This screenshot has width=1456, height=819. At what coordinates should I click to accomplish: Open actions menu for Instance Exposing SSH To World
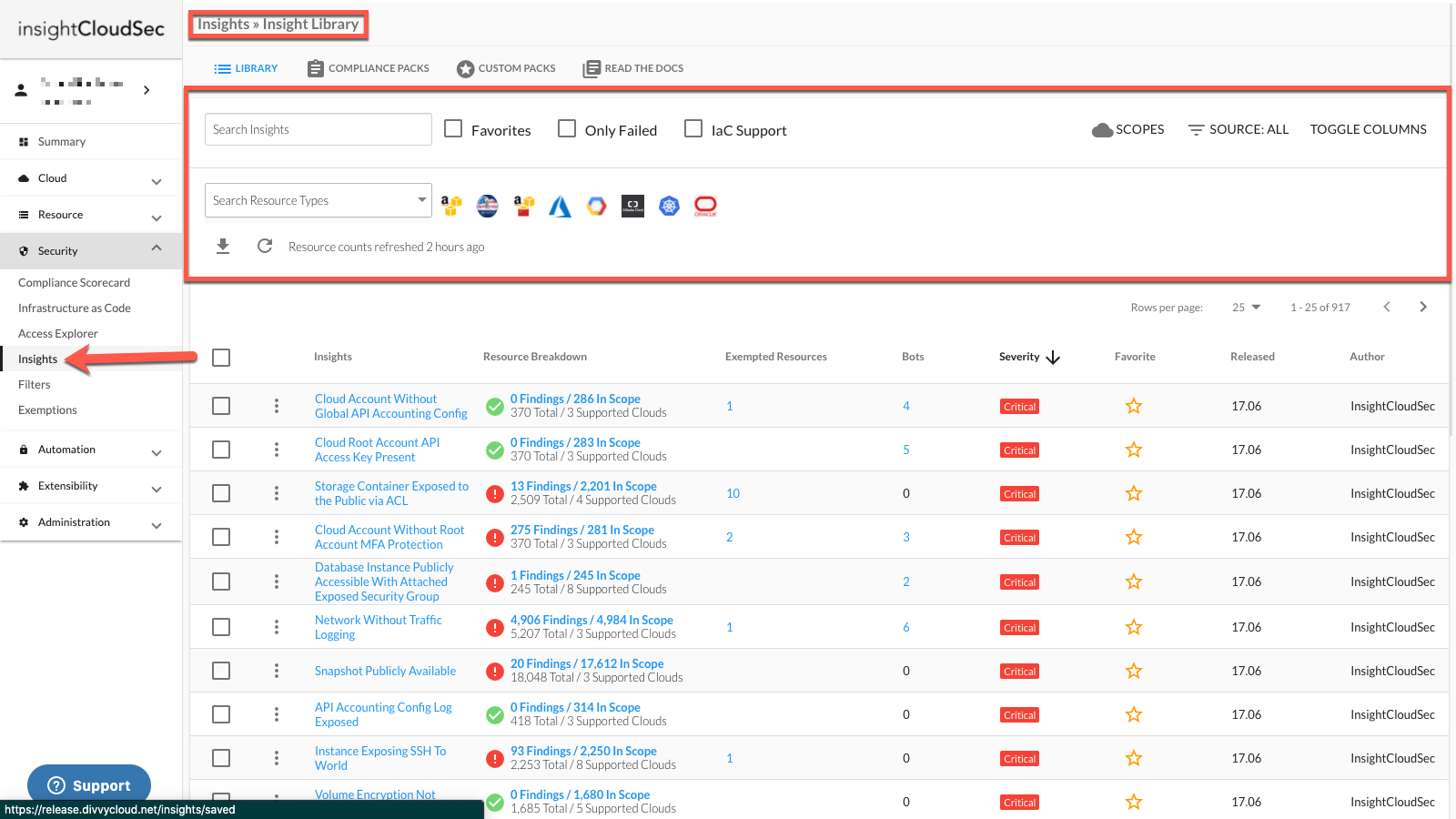(x=277, y=758)
